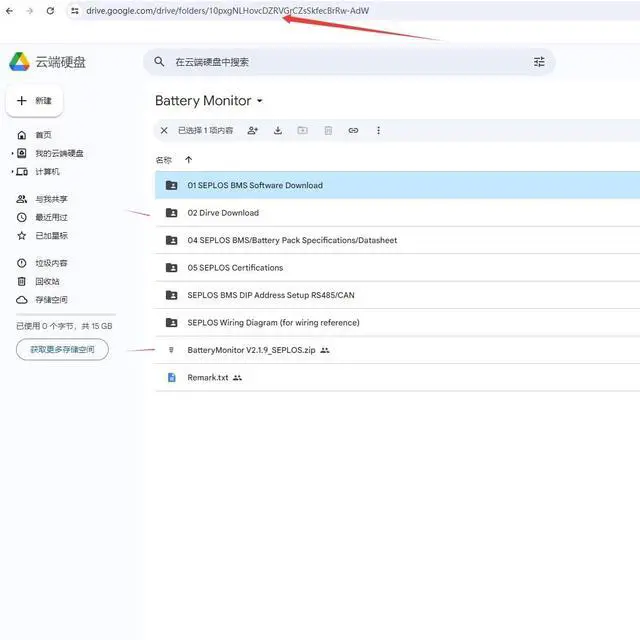Click the name column sort arrow
Image resolution: width=640 pixels, height=640 pixels.
[x=188, y=160]
